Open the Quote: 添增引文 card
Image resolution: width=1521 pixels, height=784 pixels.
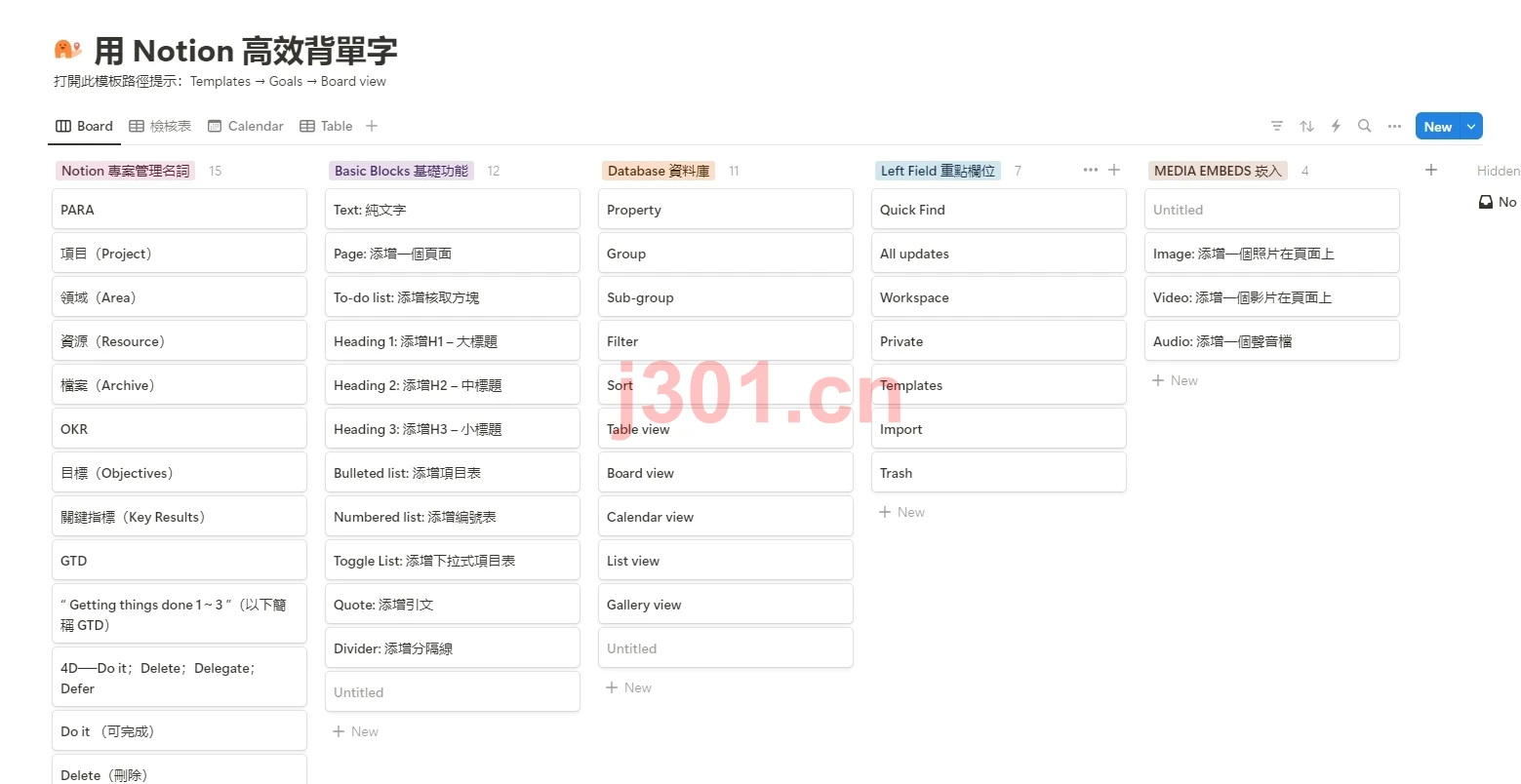[x=453, y=605]
